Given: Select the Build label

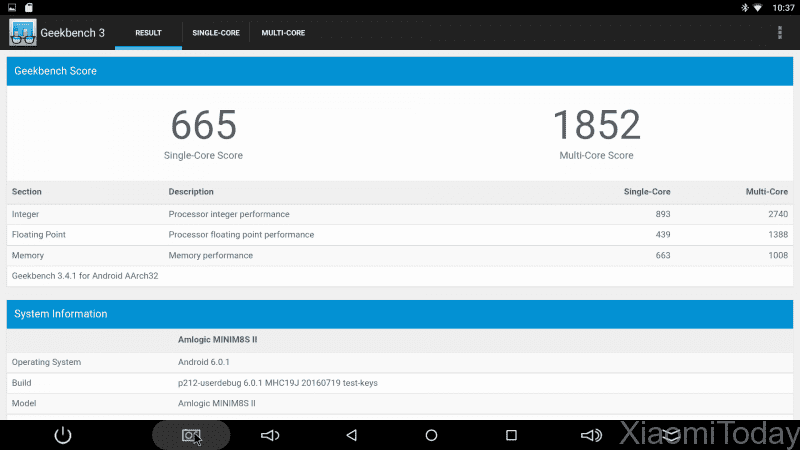Looking at the screenshot, I should [21, 383].
